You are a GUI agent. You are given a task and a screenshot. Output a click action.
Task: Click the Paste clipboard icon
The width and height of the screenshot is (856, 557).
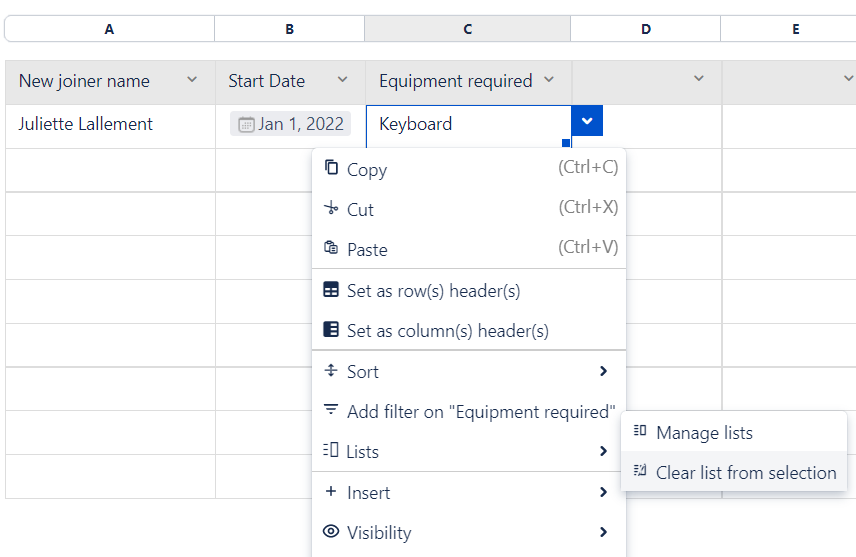(x=331, y=249)
